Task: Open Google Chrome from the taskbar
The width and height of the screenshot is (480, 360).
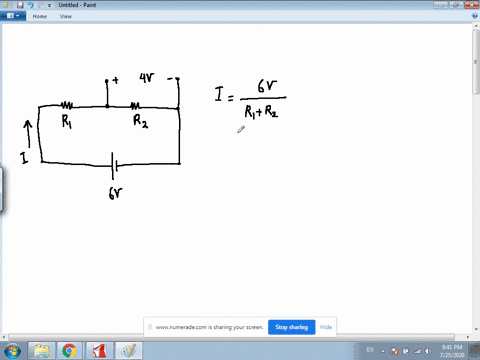Action: tap(69, 351)
